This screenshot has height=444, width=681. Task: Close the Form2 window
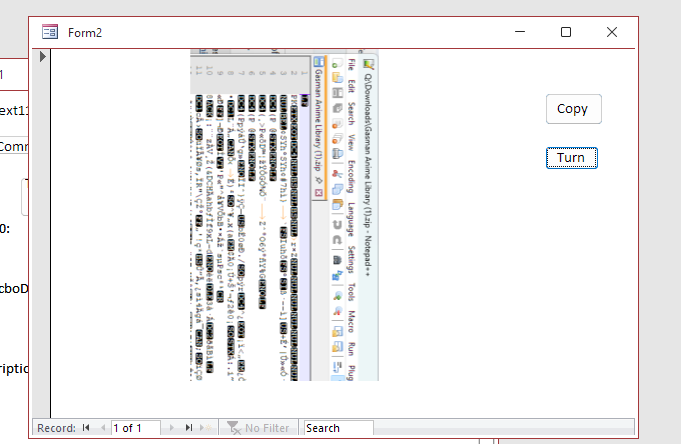point(612,32)
